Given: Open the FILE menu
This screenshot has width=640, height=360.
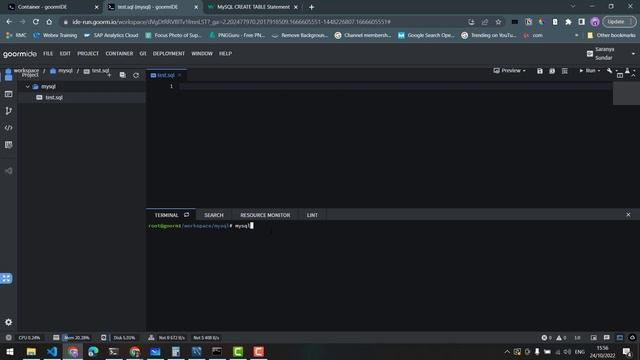Looking at the screenshot, I should (48, 53).
